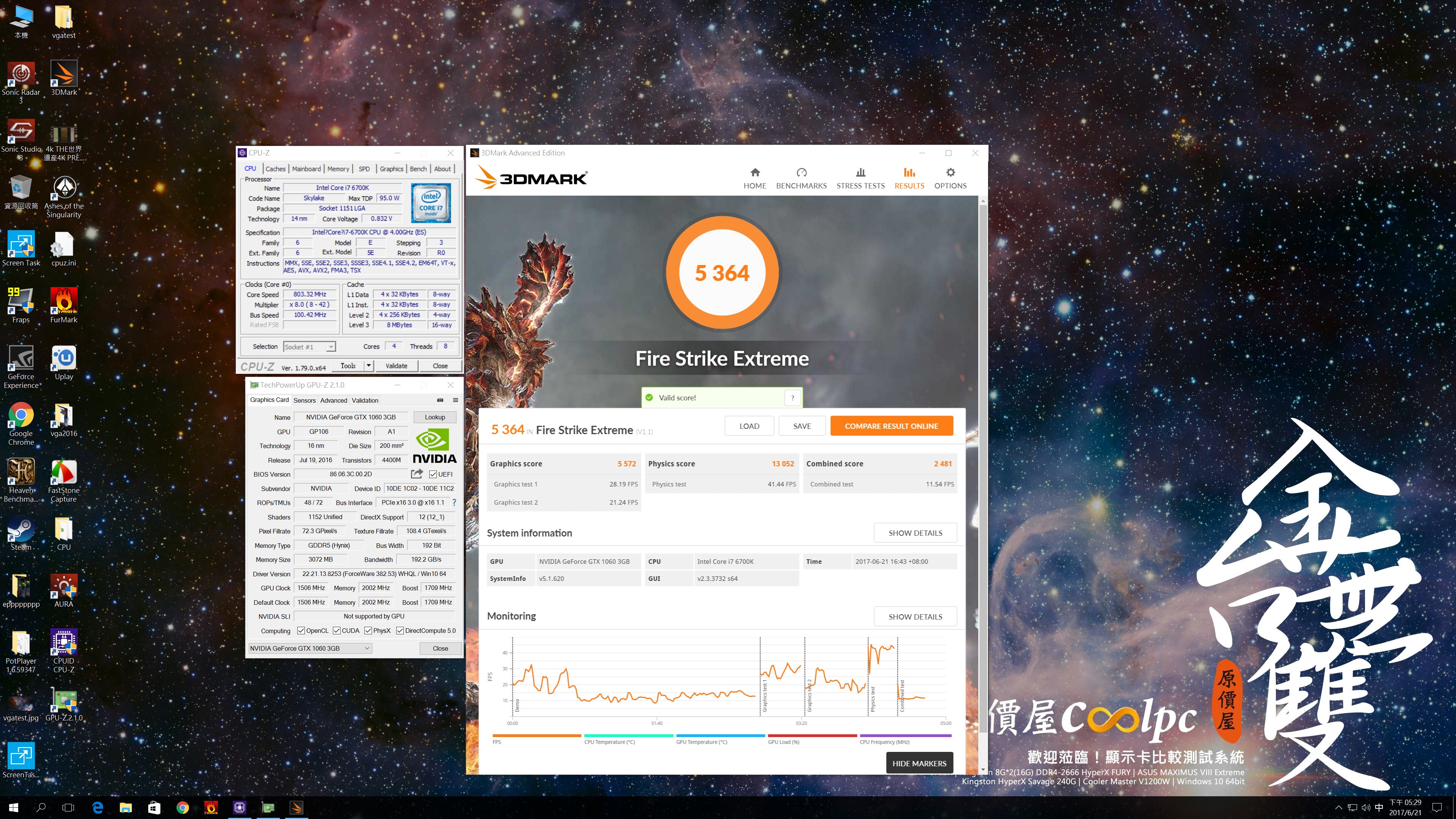The width and height of the screenshot is (1456, 819).
Task: Click the CPU Frequency legend color bar
Action: pos(905,735)
